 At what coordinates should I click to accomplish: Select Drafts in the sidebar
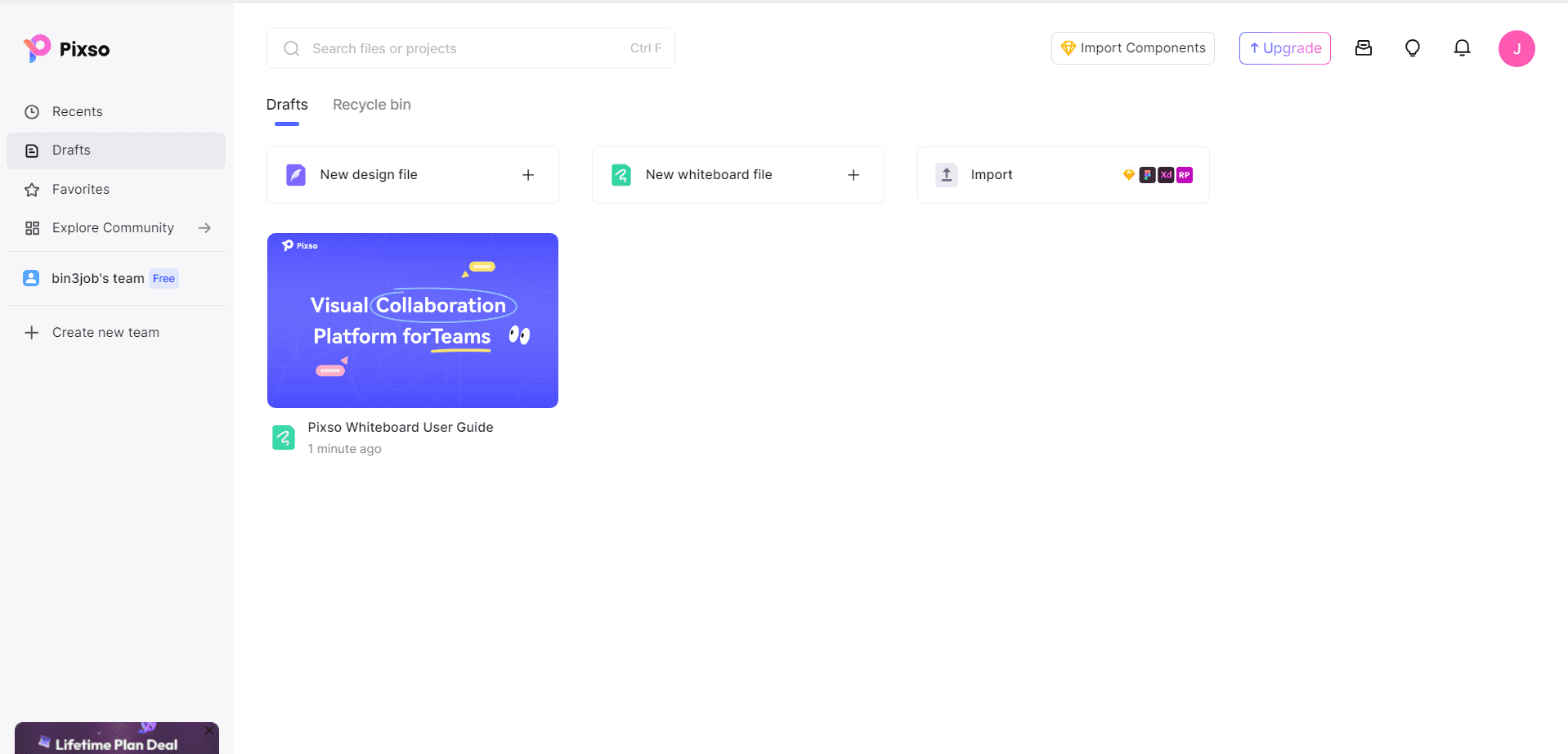116,150
